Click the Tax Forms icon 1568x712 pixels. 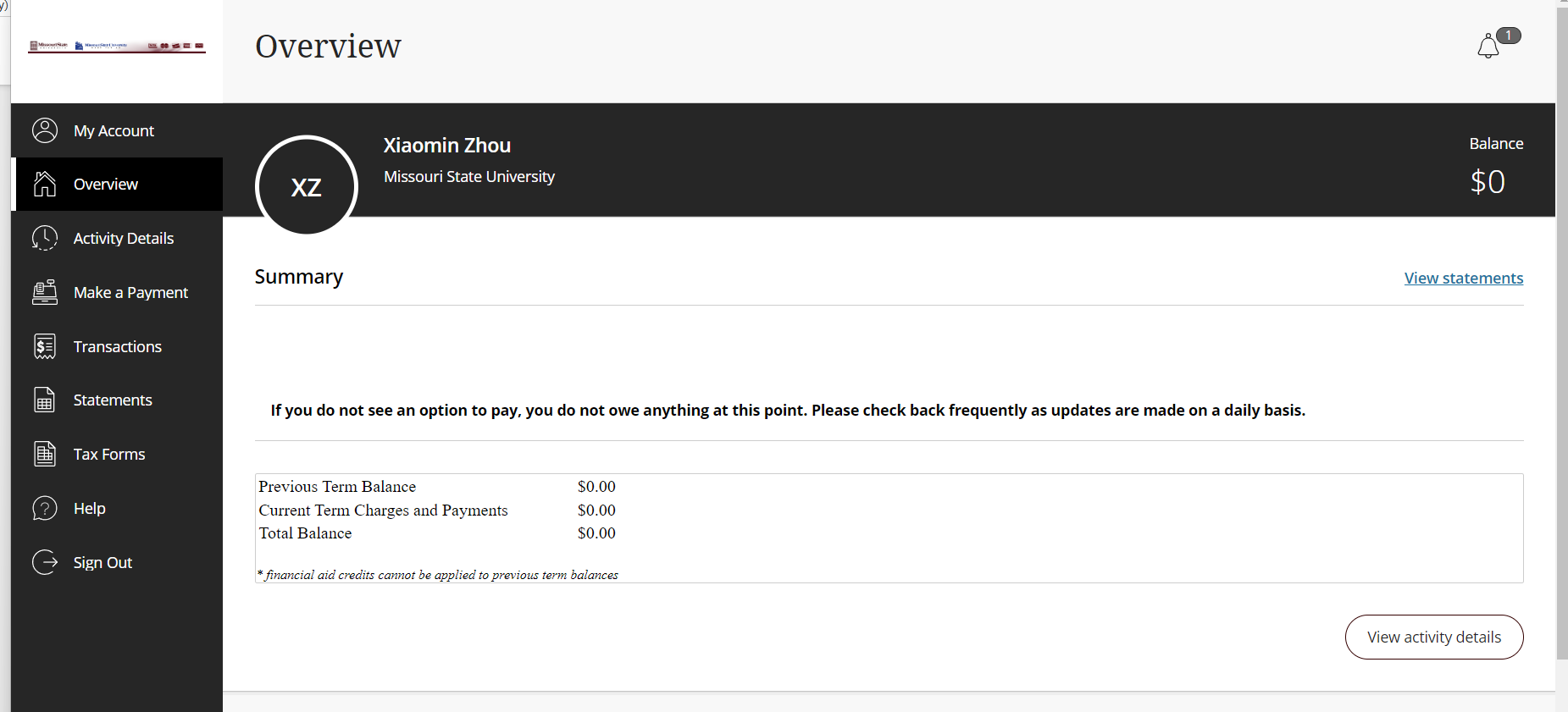(45, 454)
